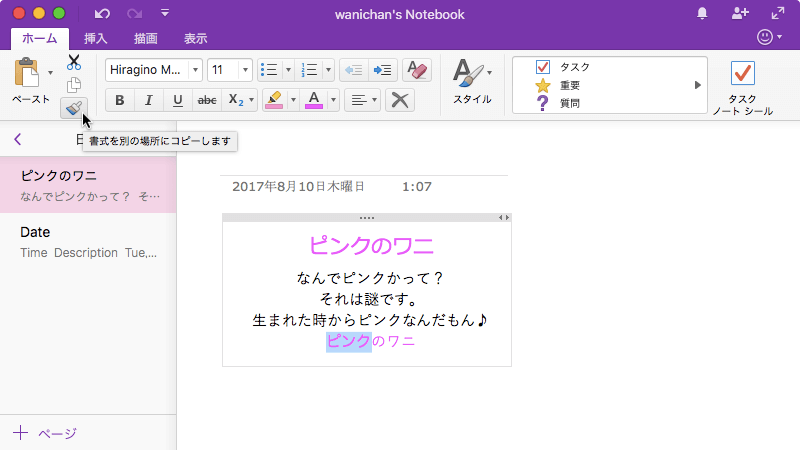The image size is (800, 450).
Task: Increase the indent level
Action: coord(383,70)
